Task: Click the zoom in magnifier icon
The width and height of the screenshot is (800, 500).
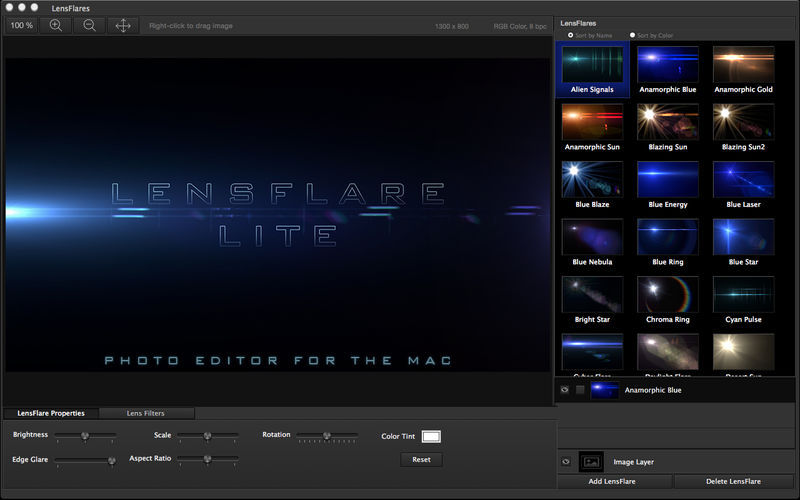Action: point(56,25)
